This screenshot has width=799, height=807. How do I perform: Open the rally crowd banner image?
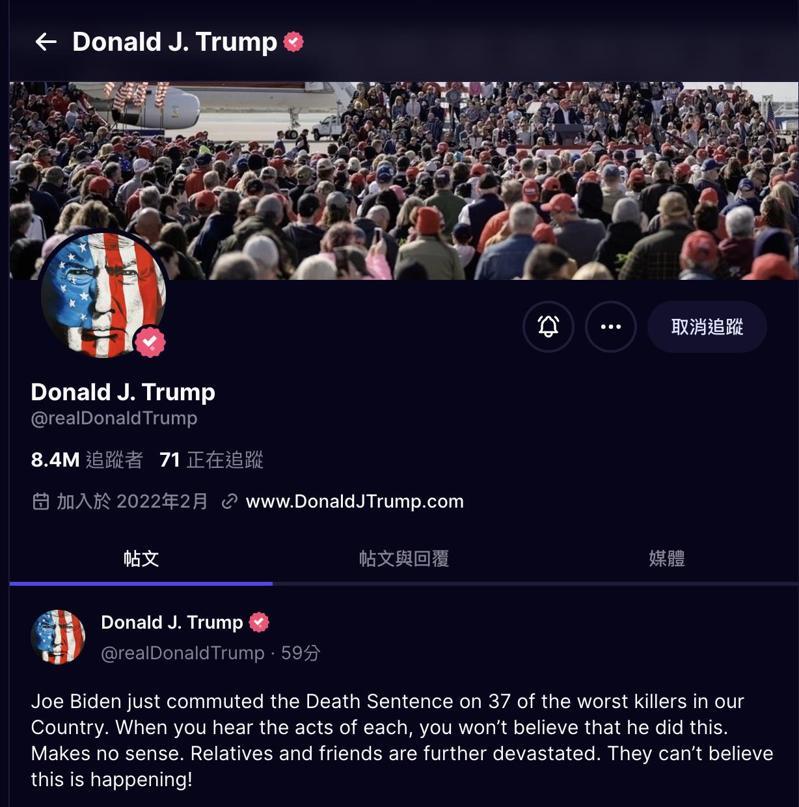tap(404, 181)
